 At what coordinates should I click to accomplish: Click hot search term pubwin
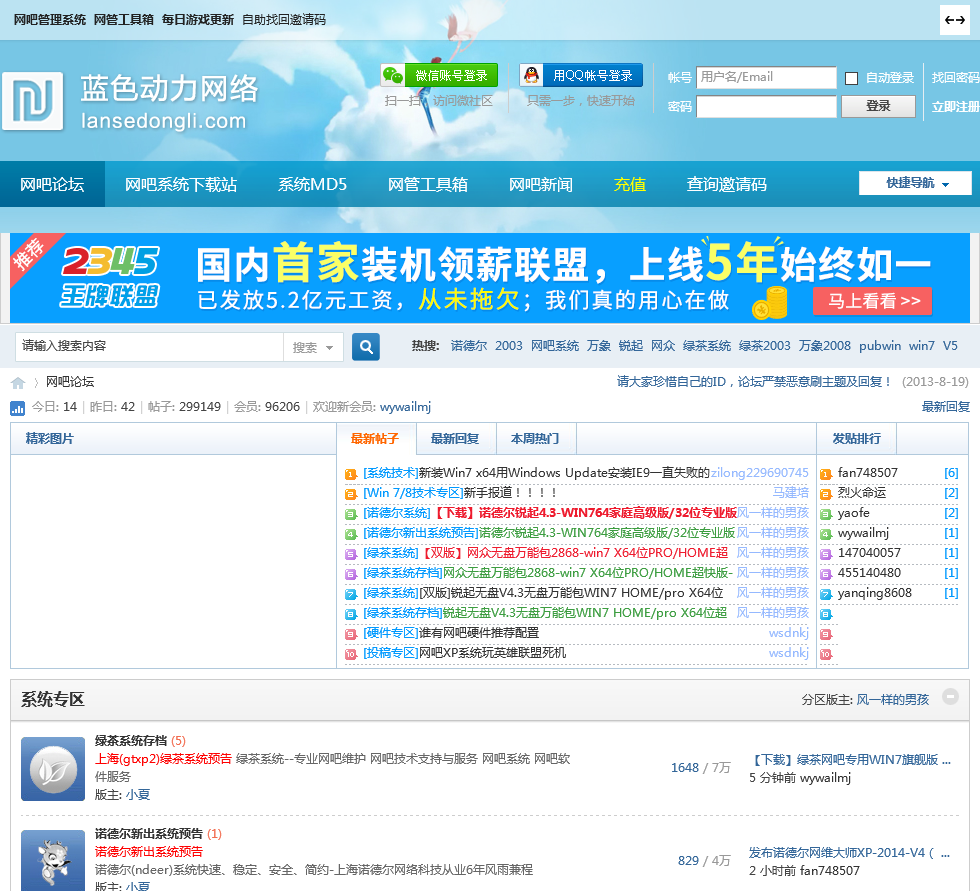click(x=879, y=346)
